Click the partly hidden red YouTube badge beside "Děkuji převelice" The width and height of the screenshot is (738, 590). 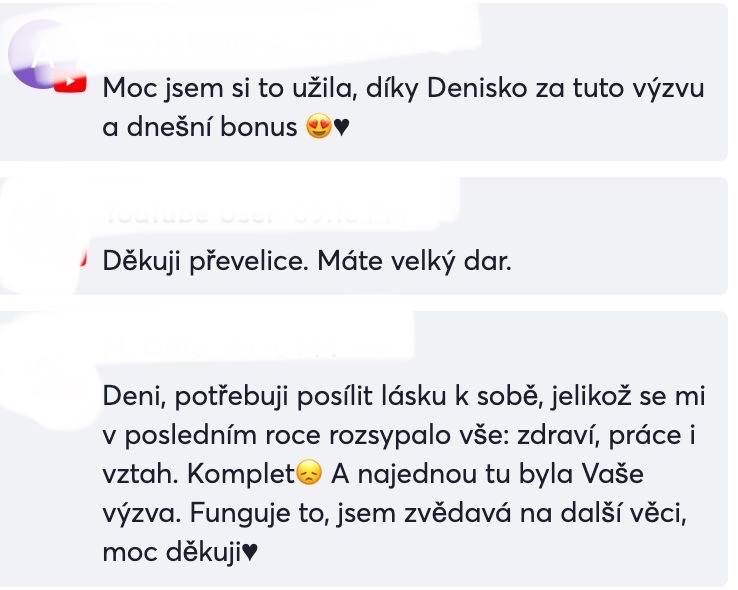pyautogui.click(x=83, y=258)
